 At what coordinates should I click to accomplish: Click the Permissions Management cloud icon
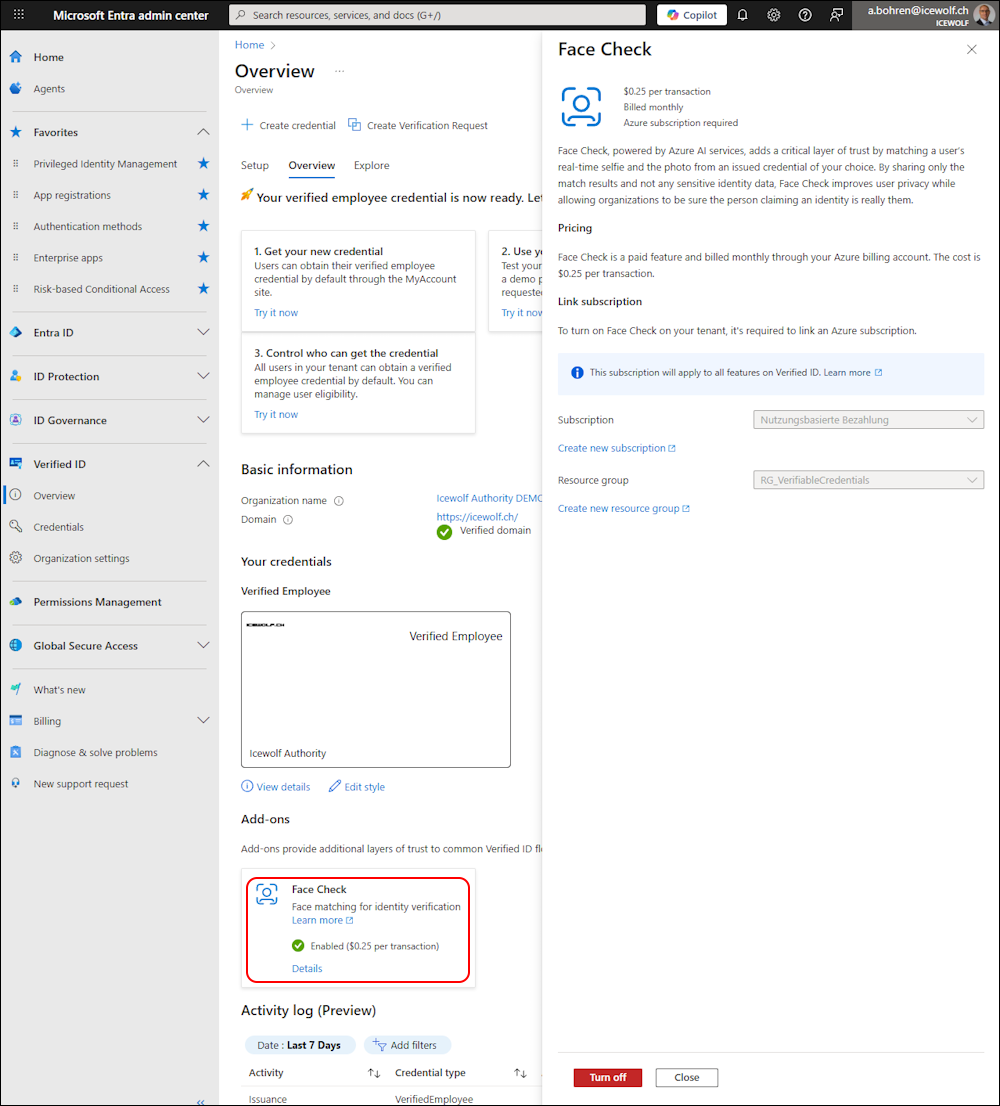point(16,602)
